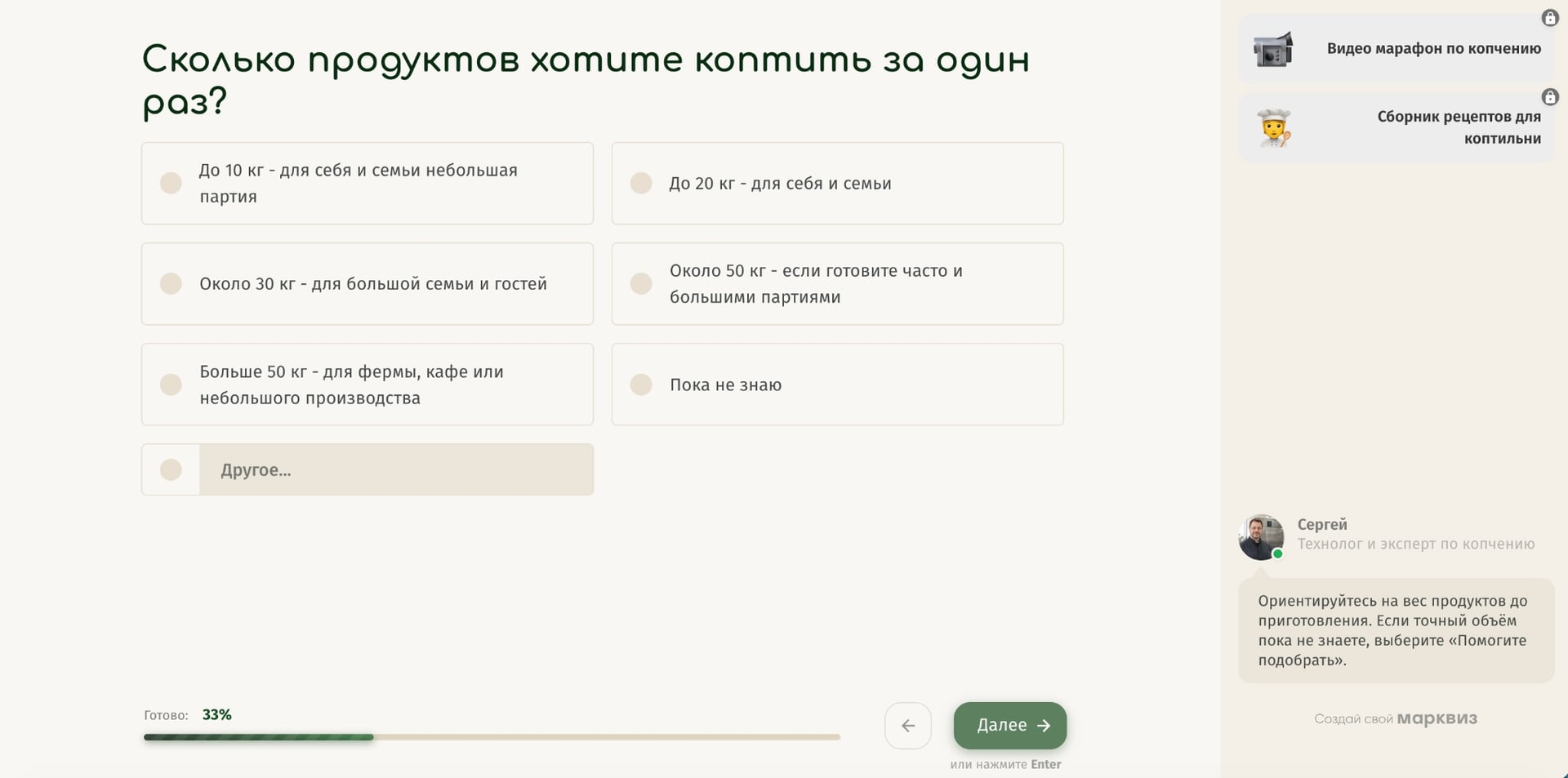Click lock icon on «Видео марафон по копчению»
This screenshot has height=778, width=1568.
[1550, 18]
